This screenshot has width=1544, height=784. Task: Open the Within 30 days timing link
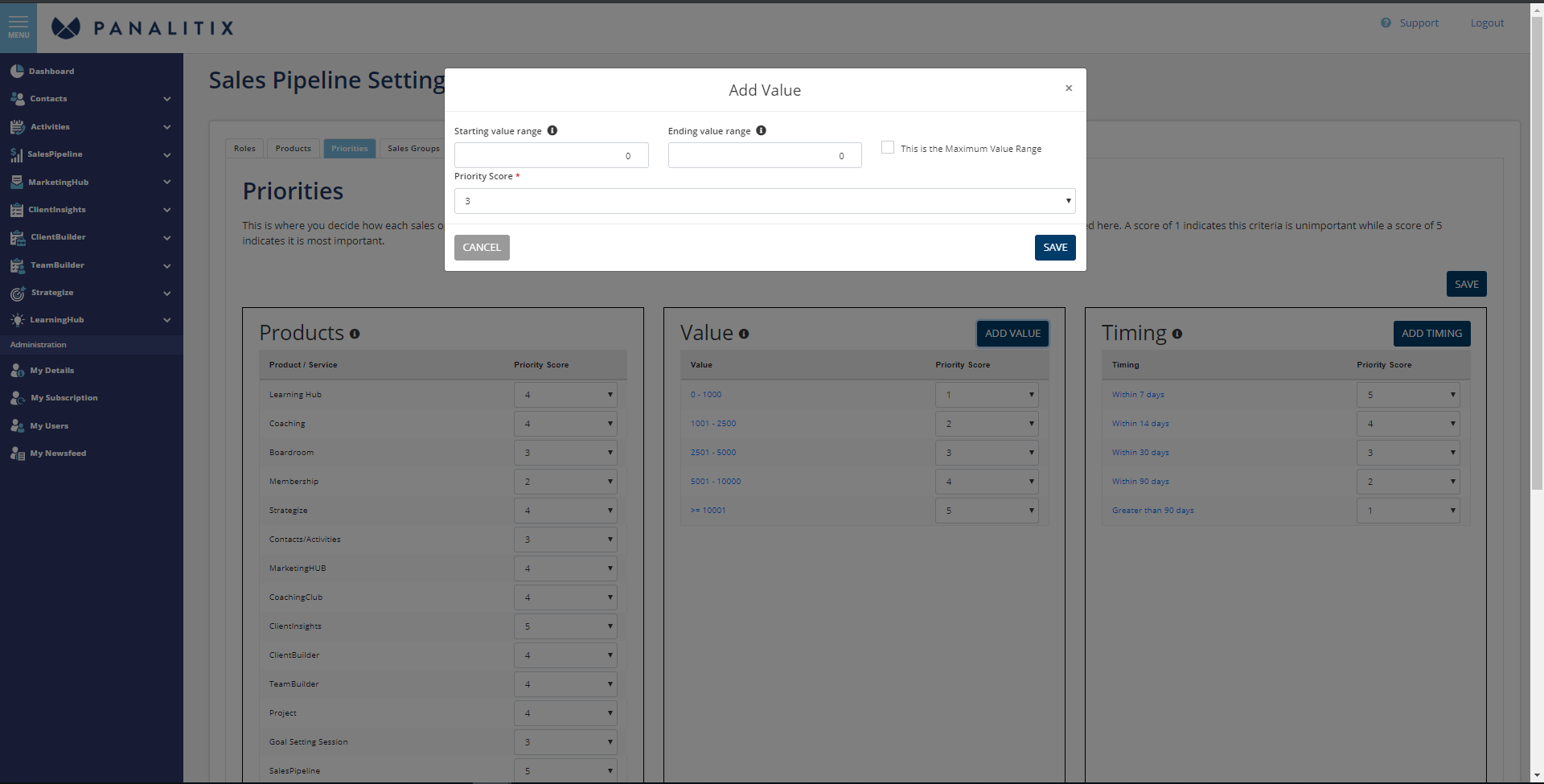click(1140, 453)
